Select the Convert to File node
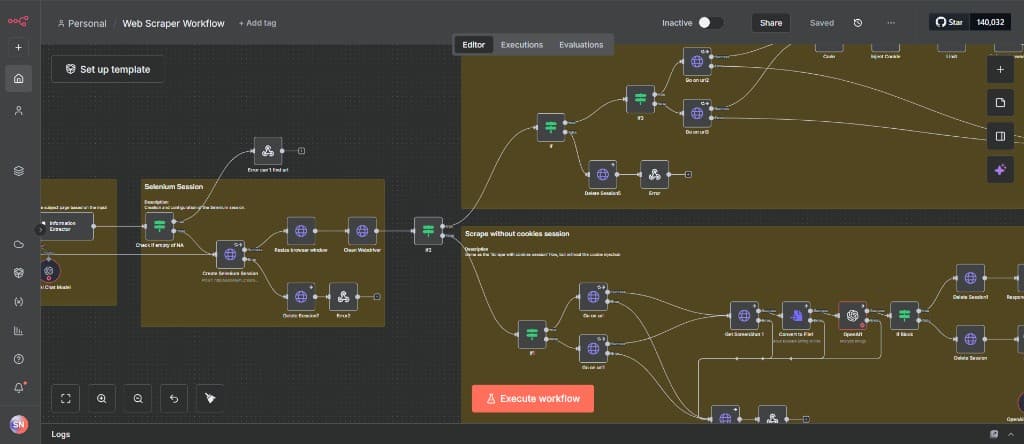This screenshot has height=444, width=1024. point(796,315)
